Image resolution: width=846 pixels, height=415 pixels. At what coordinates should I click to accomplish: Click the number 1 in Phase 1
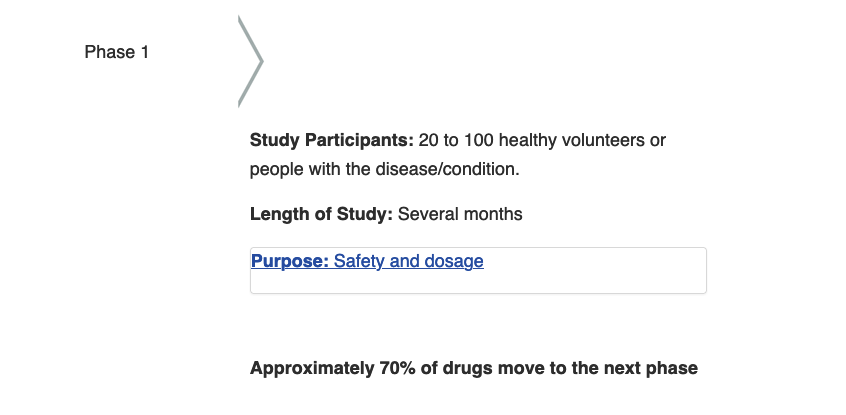(145, 52)
